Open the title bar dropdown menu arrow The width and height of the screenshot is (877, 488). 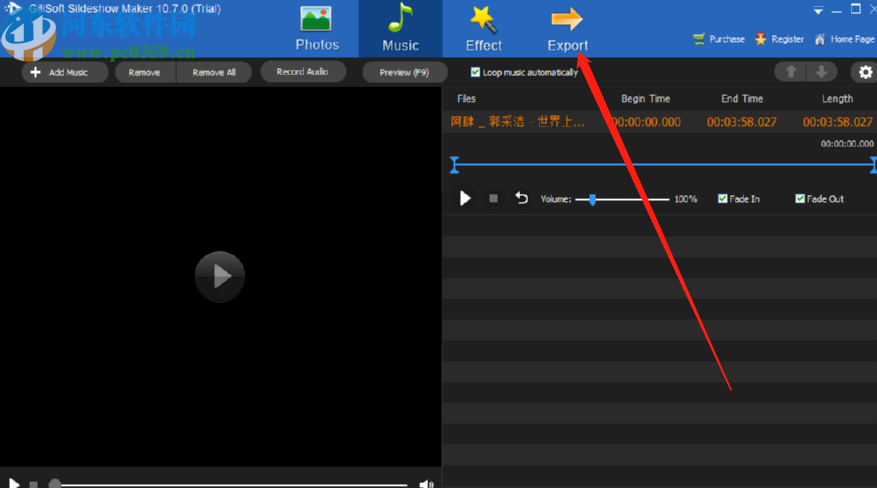click(x=818, y=10)
